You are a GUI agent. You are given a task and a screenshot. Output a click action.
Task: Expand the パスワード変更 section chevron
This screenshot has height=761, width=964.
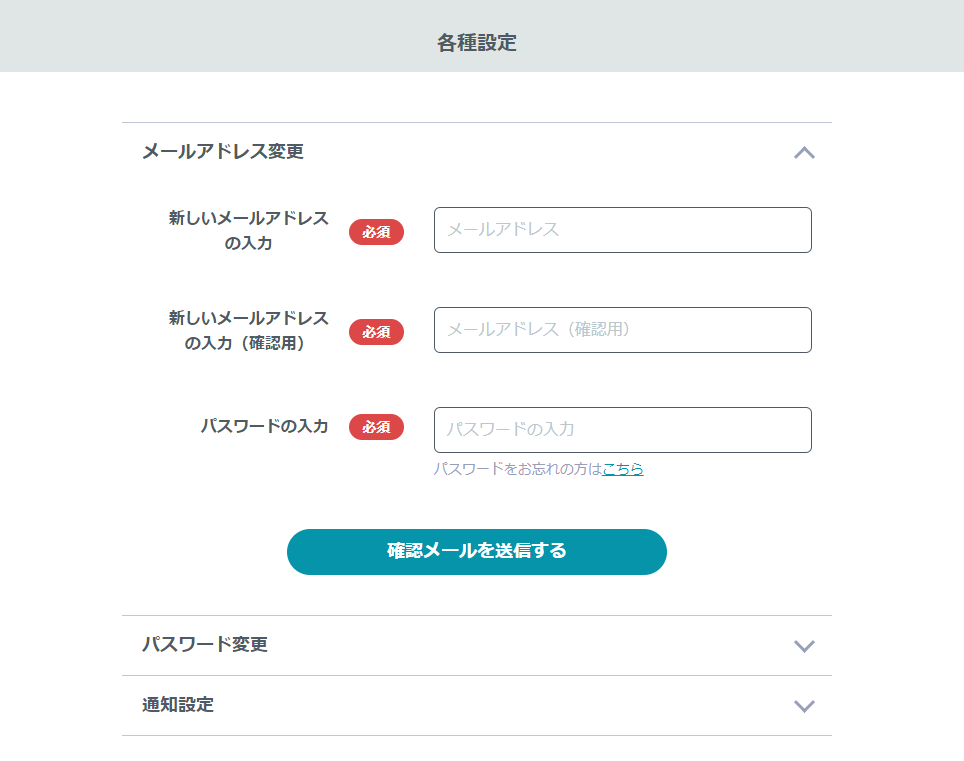804,646
